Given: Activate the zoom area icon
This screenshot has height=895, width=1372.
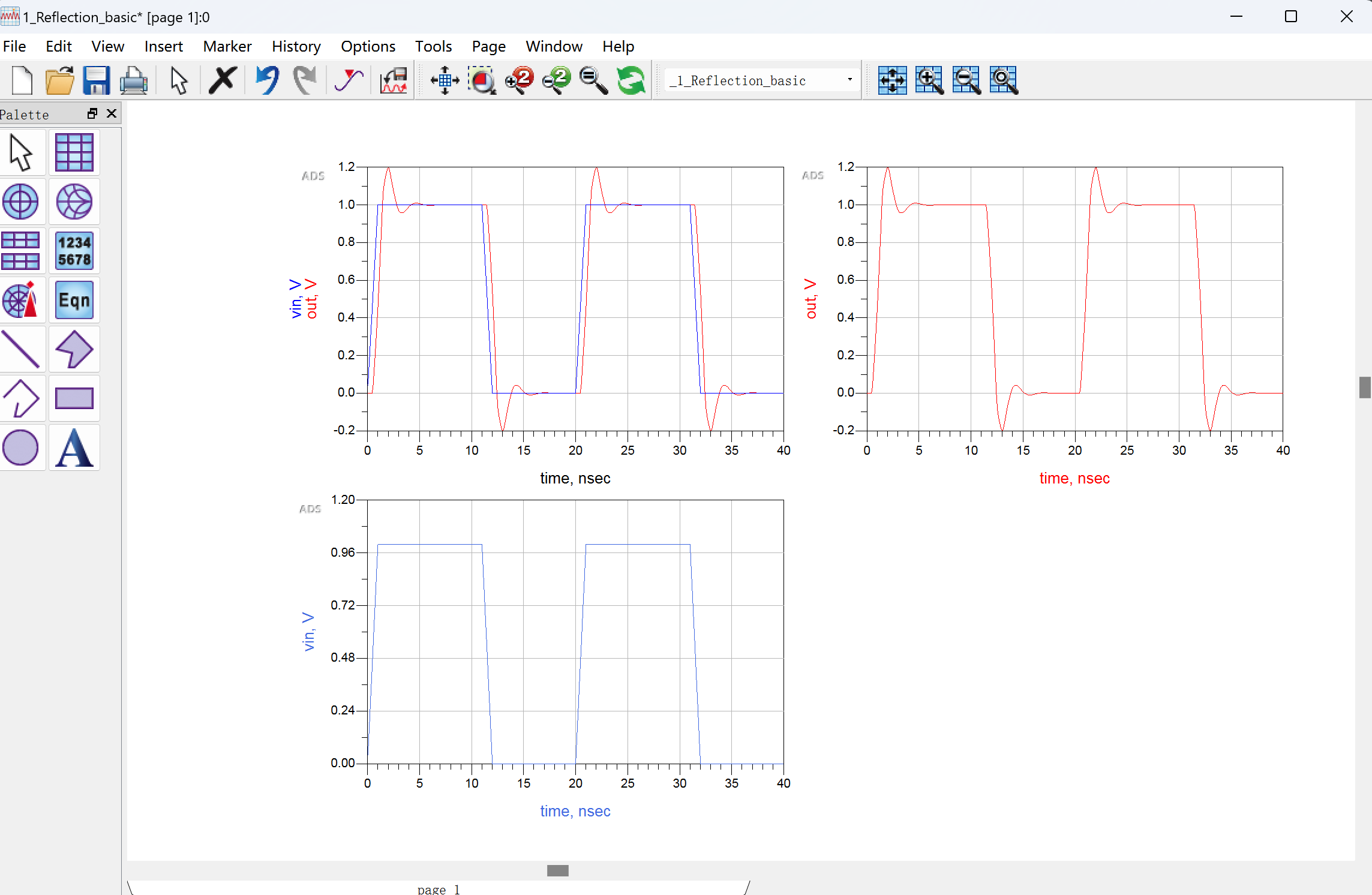Looking at the screenshot, I should [x=482, y=80].
